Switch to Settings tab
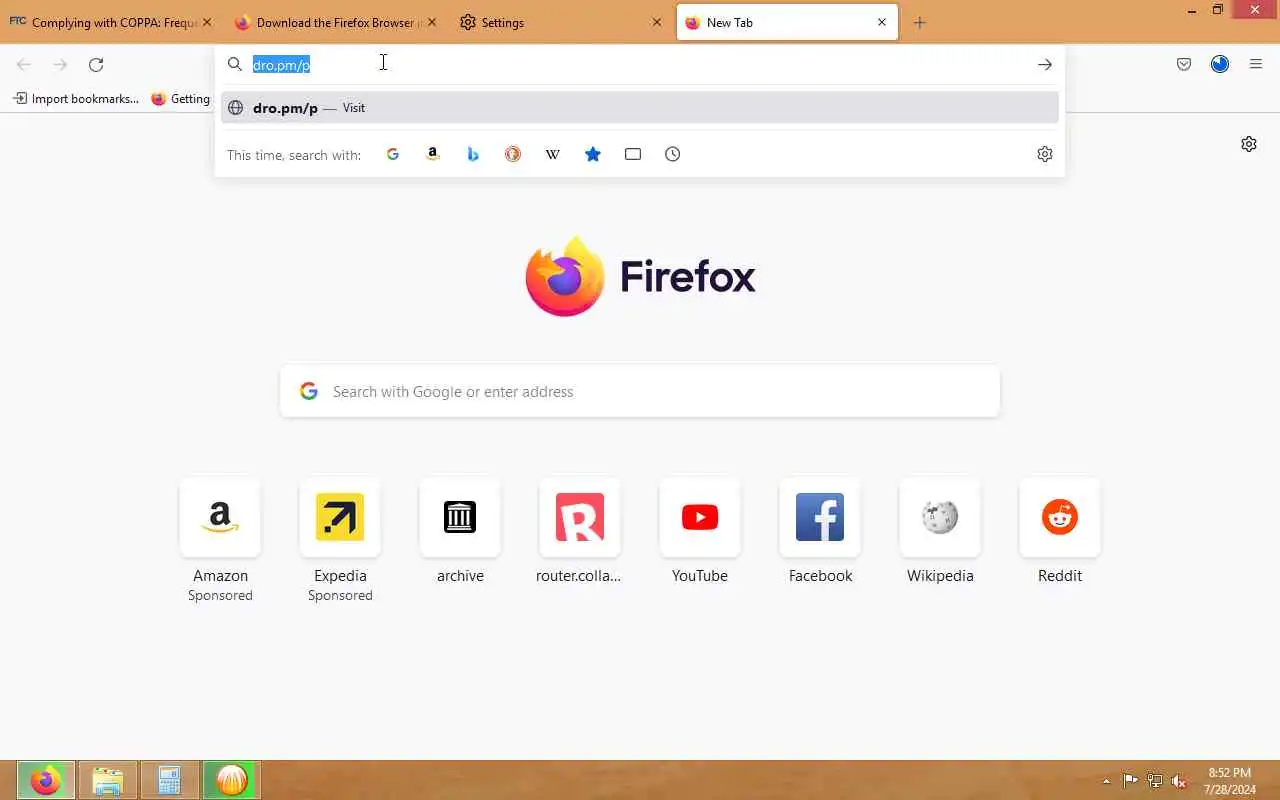 [560, 22]
